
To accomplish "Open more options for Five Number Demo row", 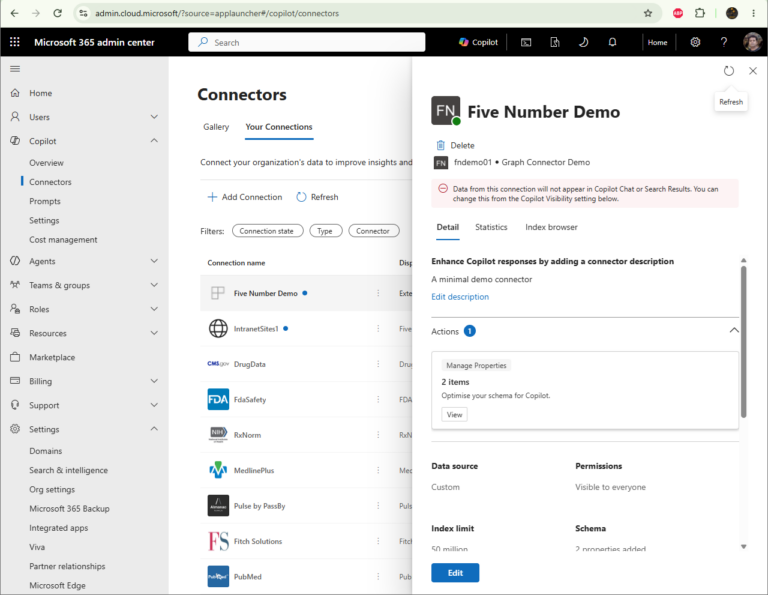I will tap(378, 293).
